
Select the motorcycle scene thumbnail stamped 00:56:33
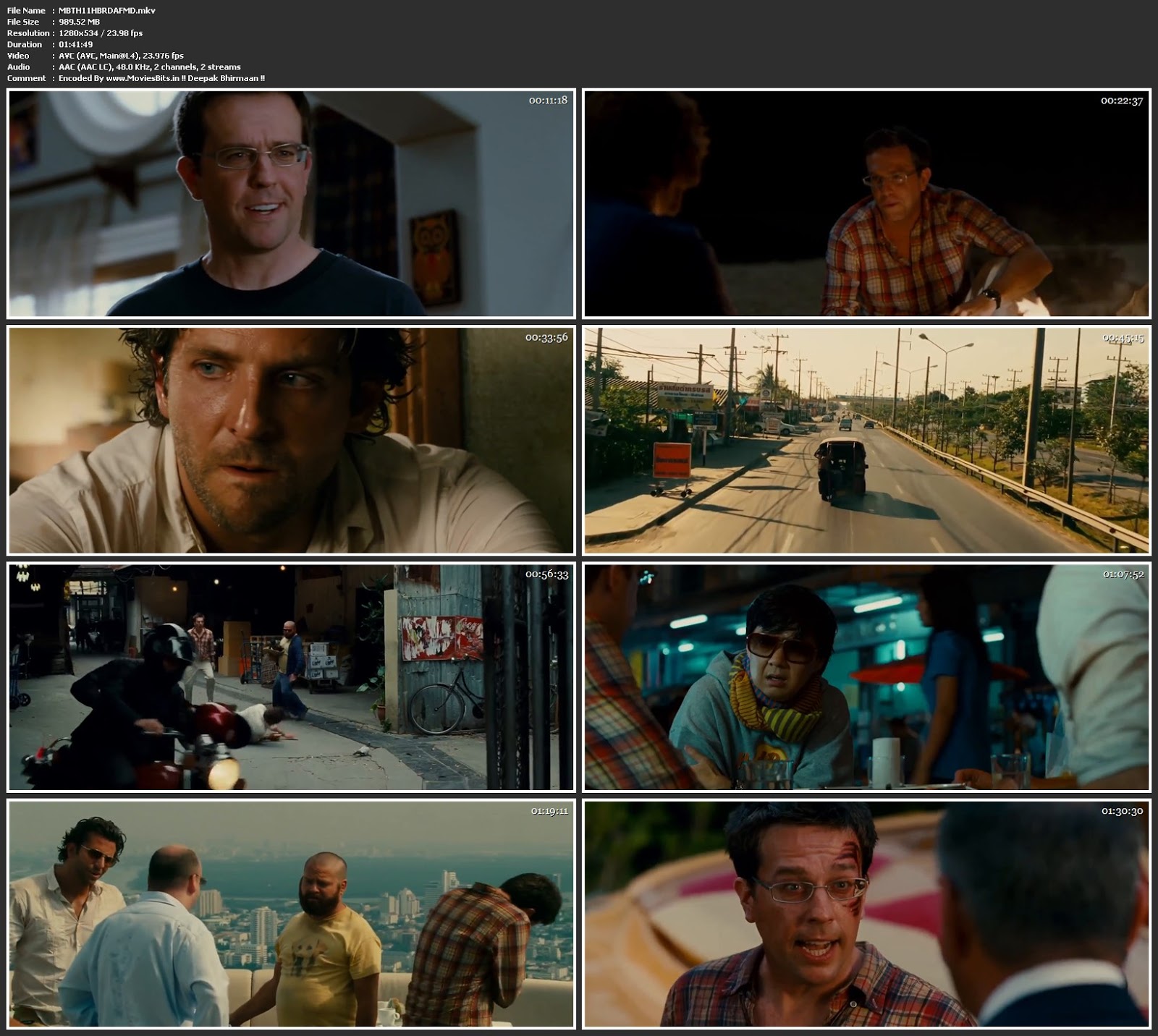pos(291,677)
